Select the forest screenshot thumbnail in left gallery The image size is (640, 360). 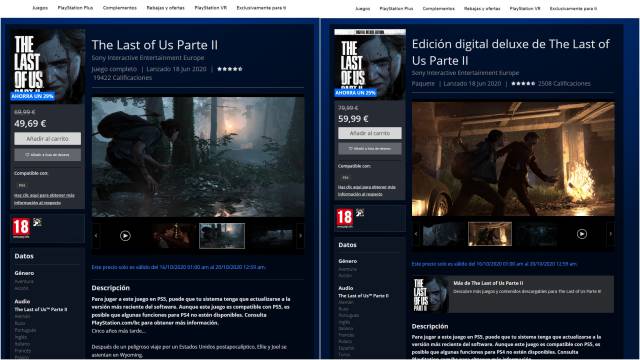[222, 236]
